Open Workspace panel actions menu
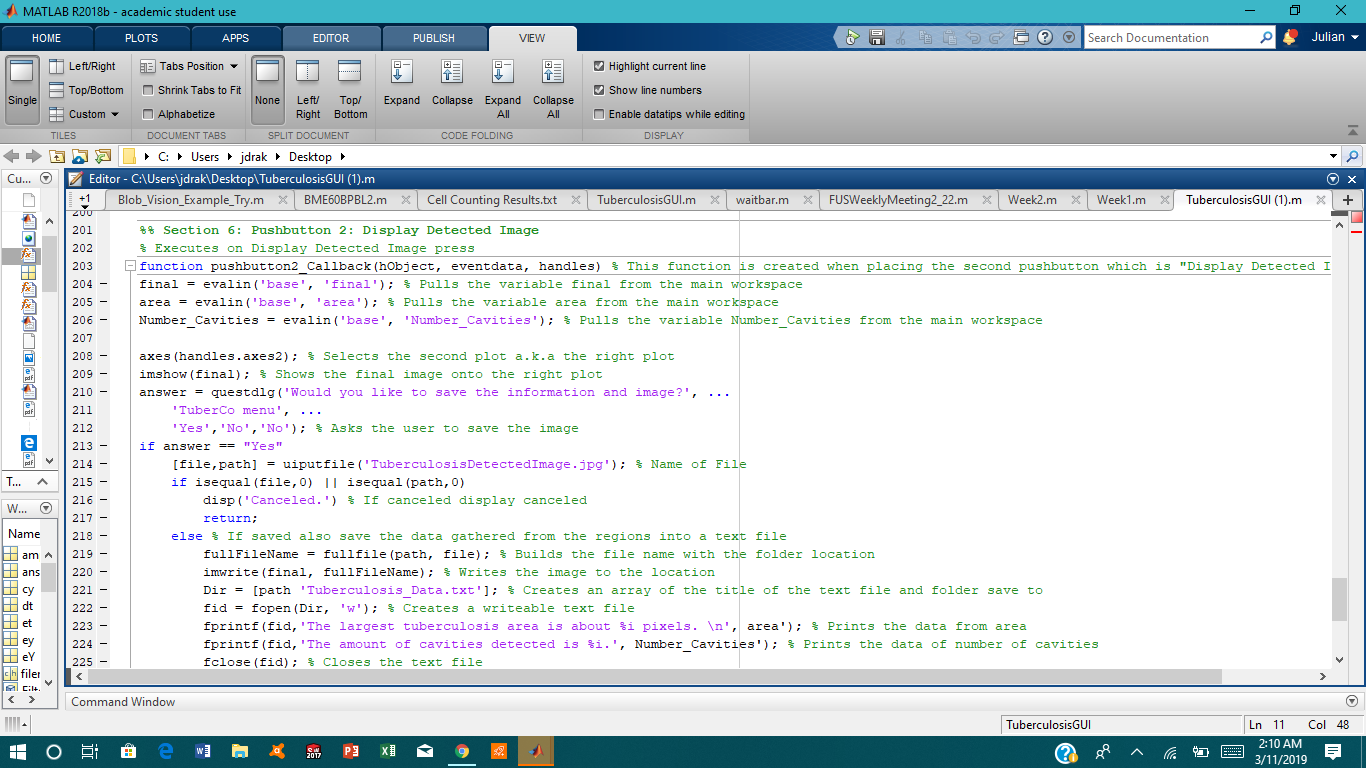 [46, 508]
